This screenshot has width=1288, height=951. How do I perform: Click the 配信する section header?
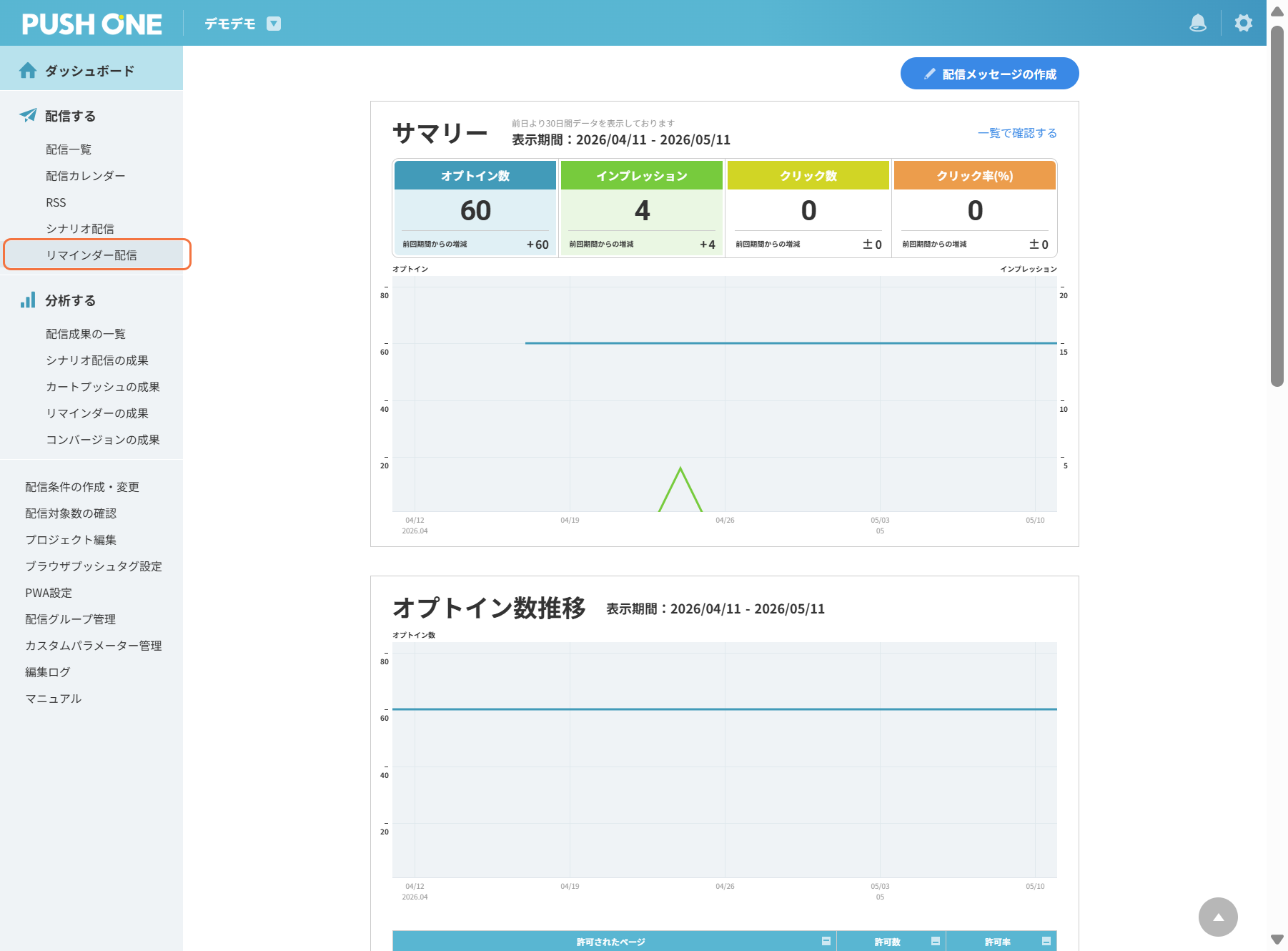pos(70,116)
